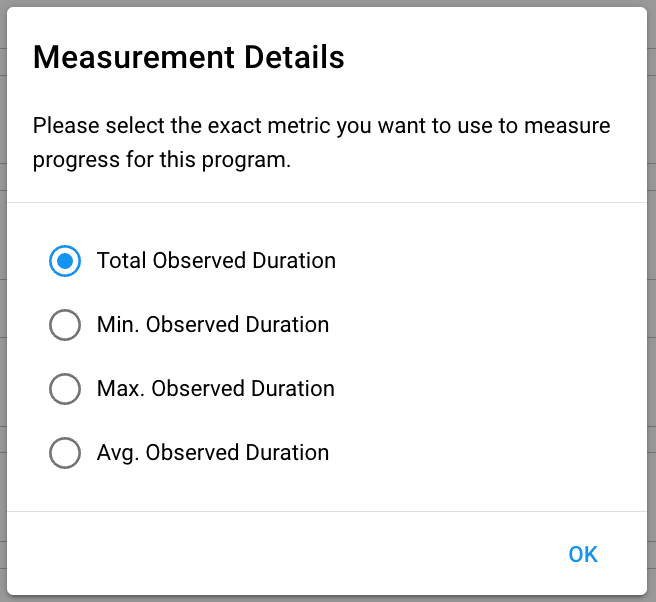Click the word "Observed" in the Min. option

pos(192,325)
